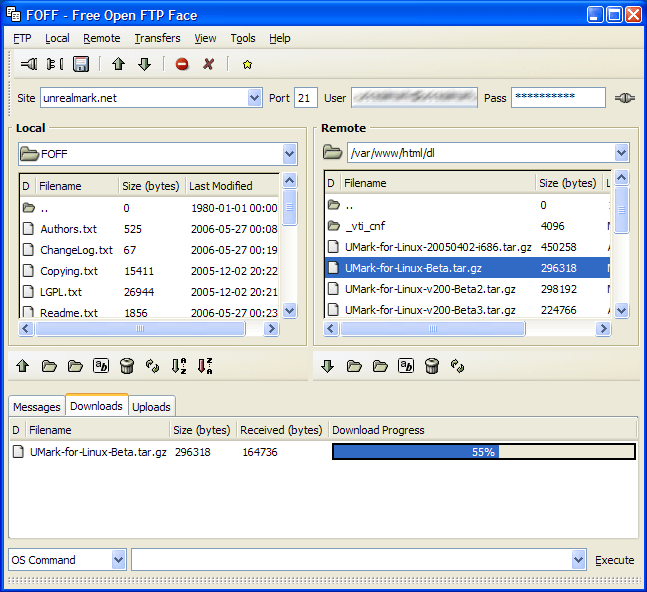Click the download progress bar at 55%
This screenshot has width=647, height=592.
coord(484,452)
